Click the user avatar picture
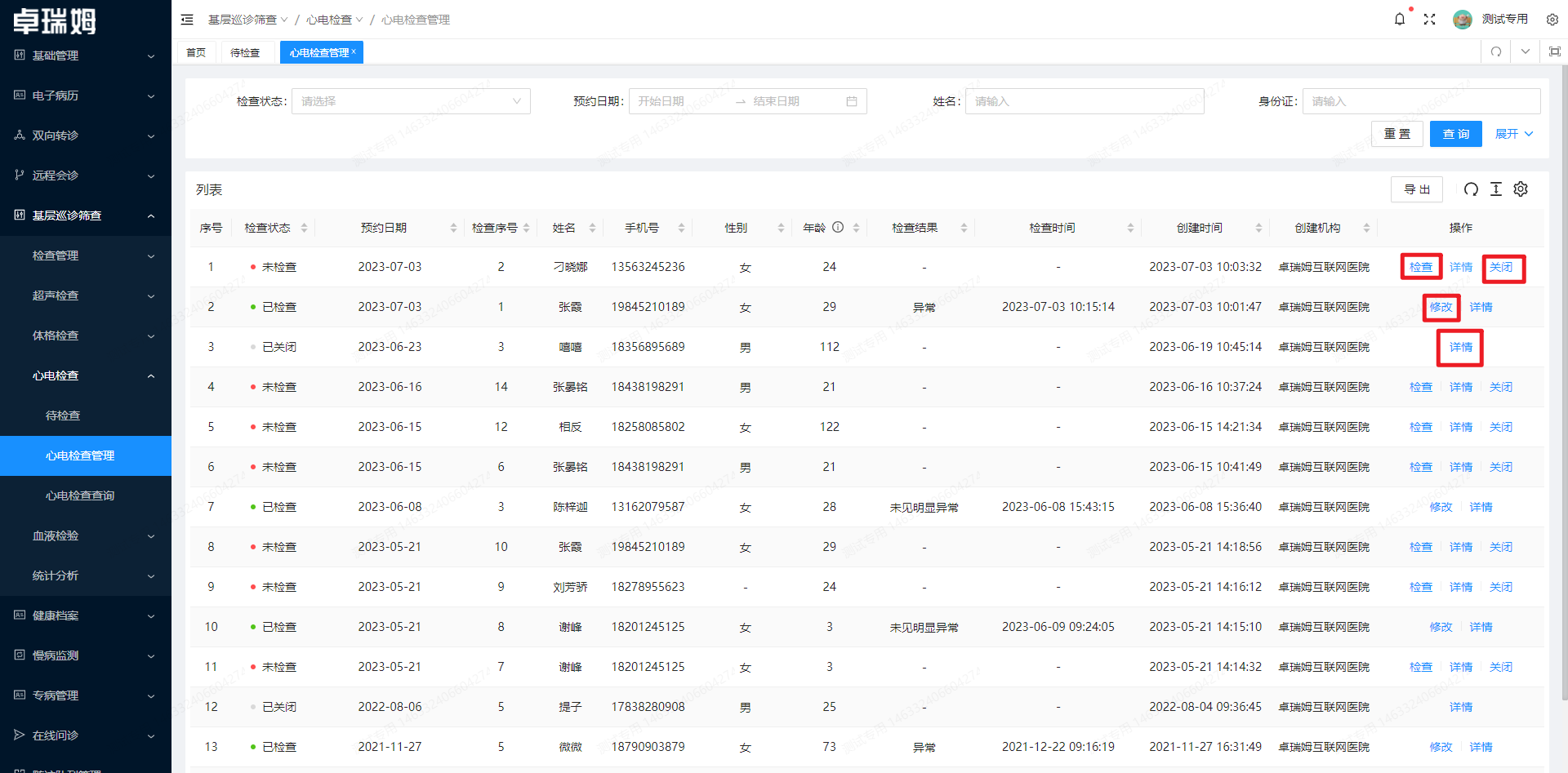The width and height of the screenshot is (1568, 773). coord(1463,19)
